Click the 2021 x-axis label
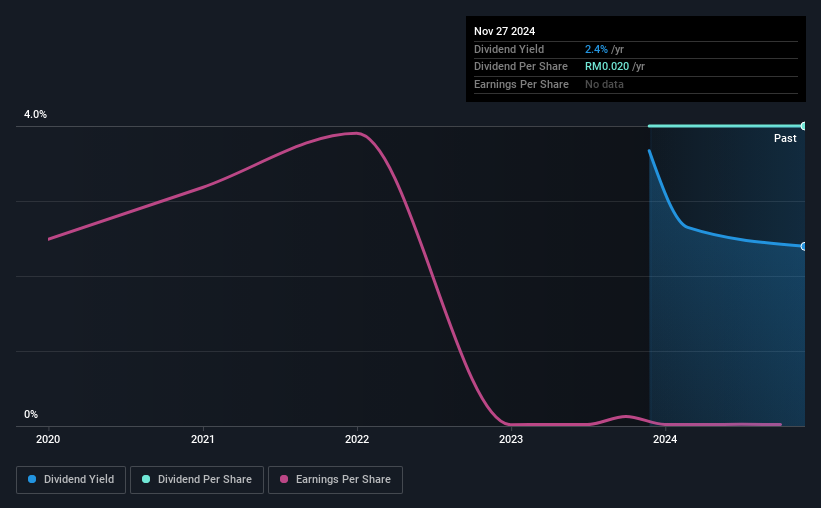 pos(203,439)
